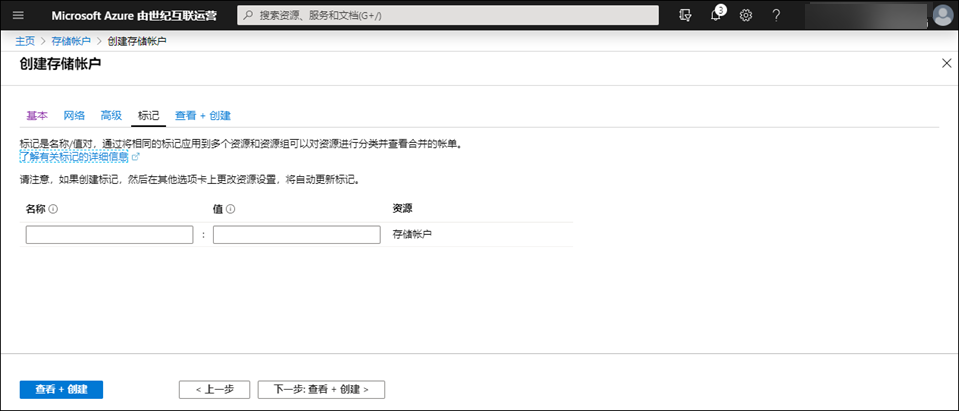Screen dimensions: 960x411
Task: Open Cloud Shell from top bar
Action: coord(684,15)
